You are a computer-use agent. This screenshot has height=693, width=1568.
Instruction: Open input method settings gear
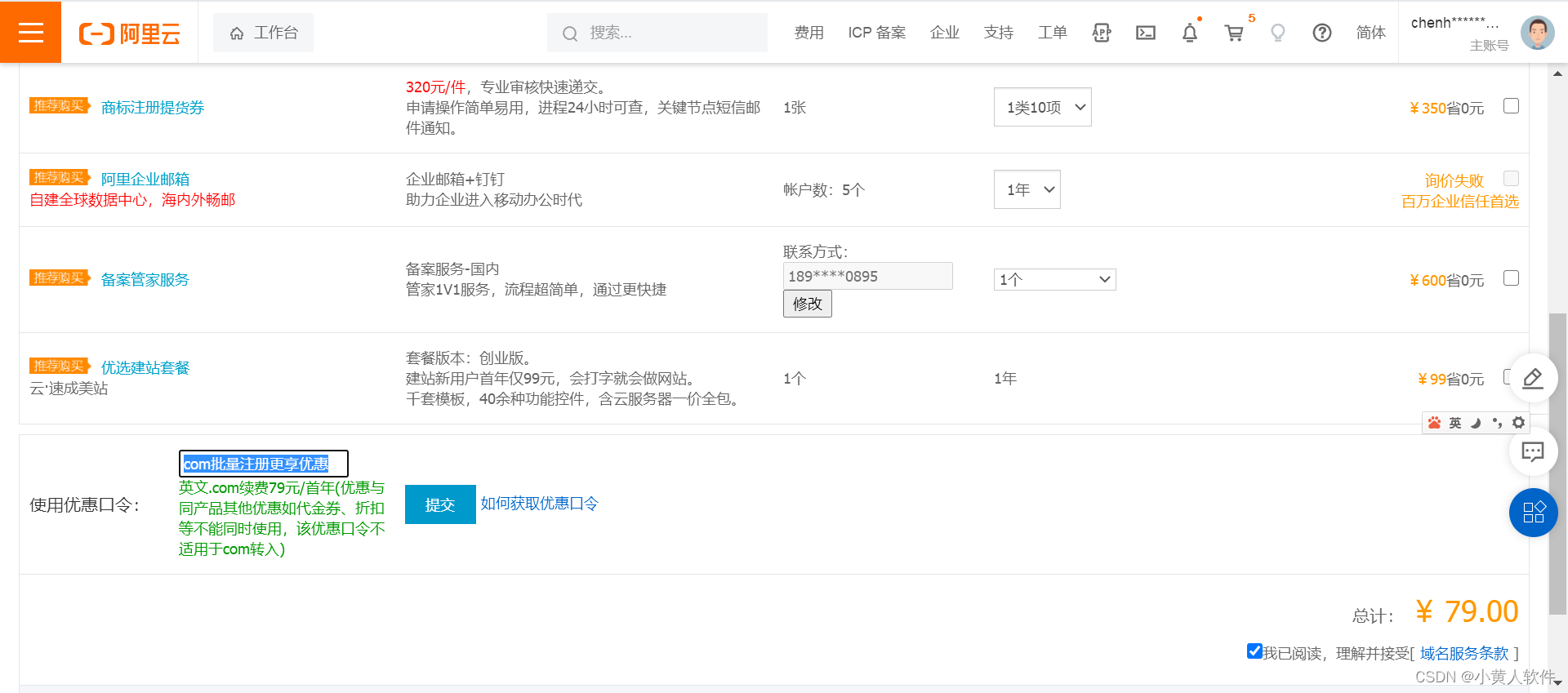(1518, 423)
